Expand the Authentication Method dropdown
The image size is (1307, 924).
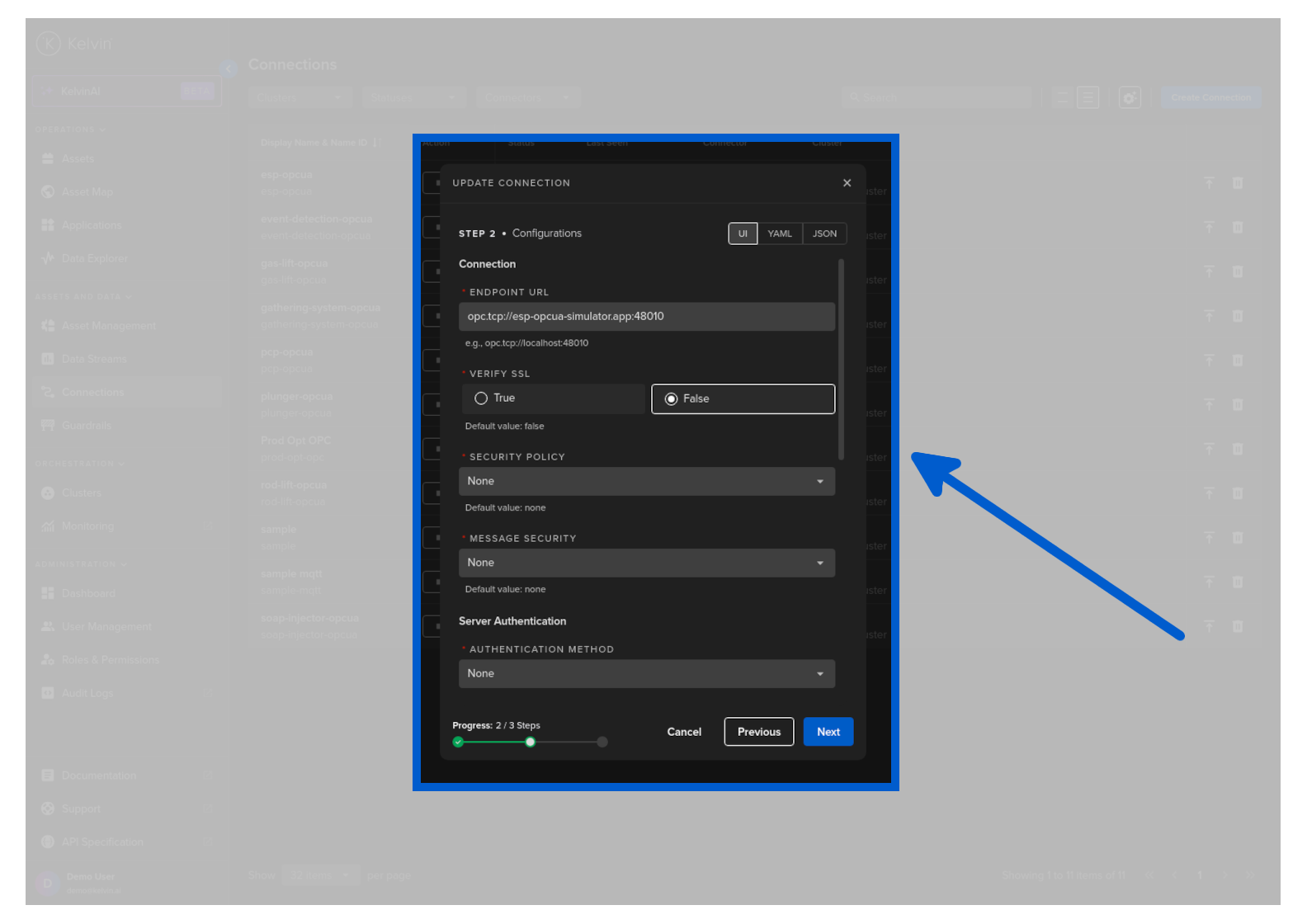(646, 673)
